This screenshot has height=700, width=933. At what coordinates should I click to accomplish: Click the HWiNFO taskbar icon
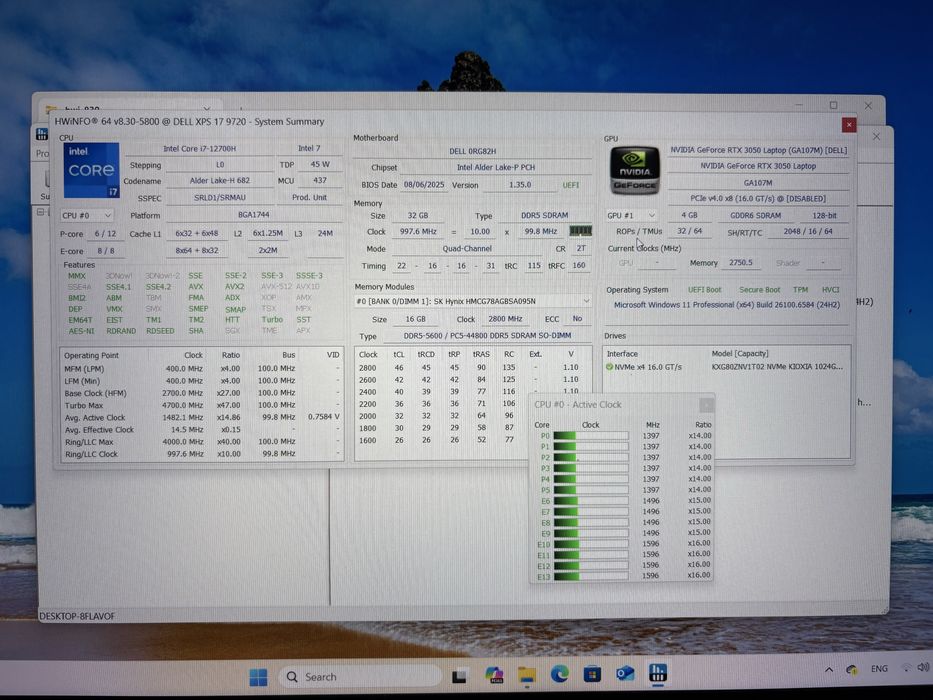coord(658,673)
